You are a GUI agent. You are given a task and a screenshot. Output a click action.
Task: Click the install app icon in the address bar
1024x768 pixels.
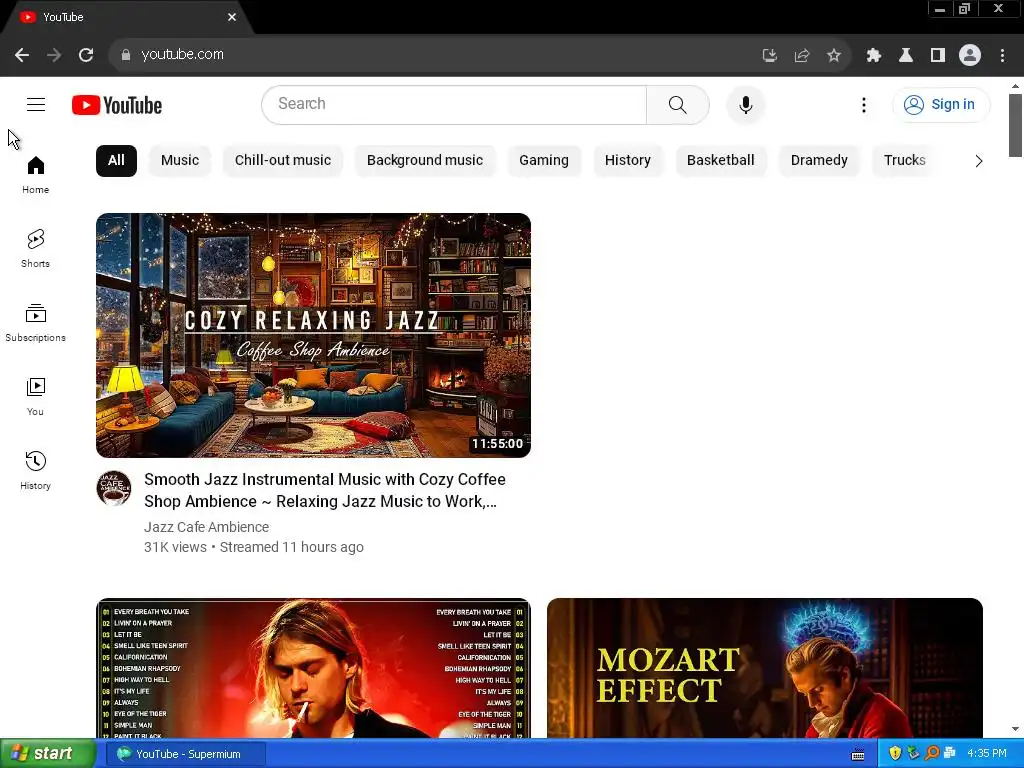[770, 56]
